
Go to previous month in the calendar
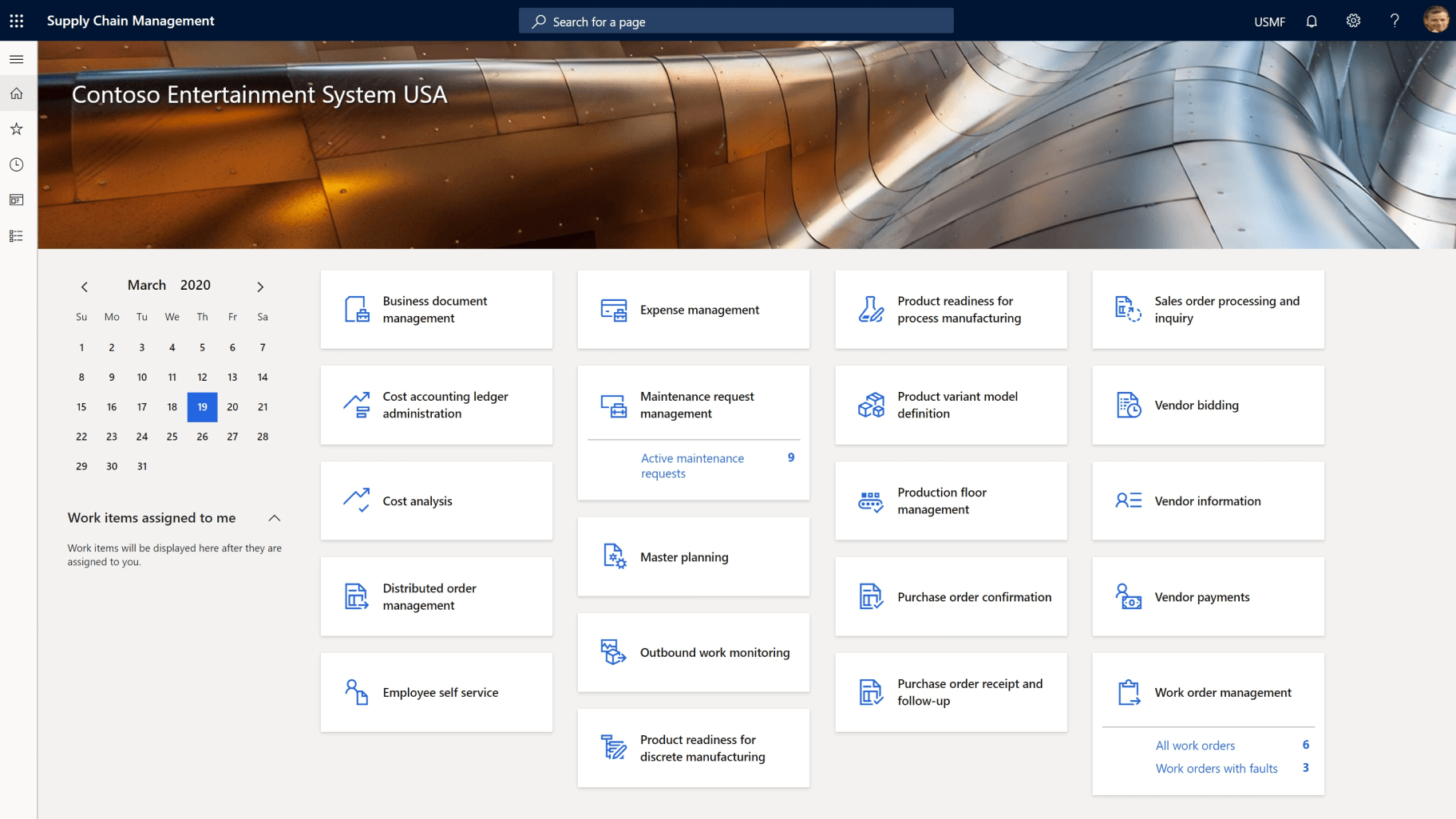(x=85, y=286)
